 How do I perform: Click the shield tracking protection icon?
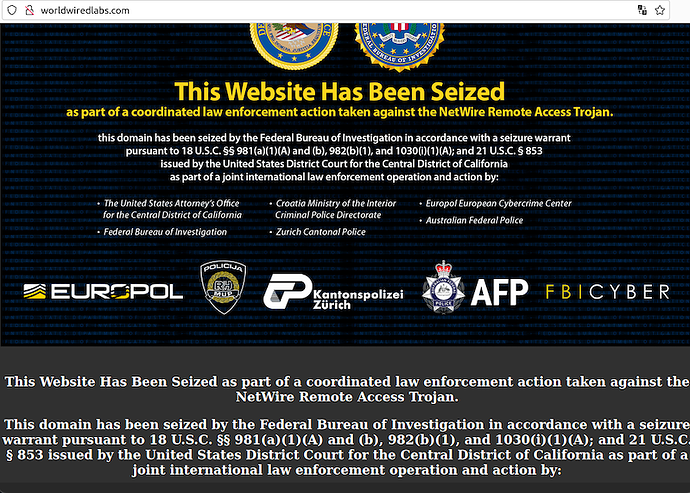pyautogui.click(x=12, y=10)
